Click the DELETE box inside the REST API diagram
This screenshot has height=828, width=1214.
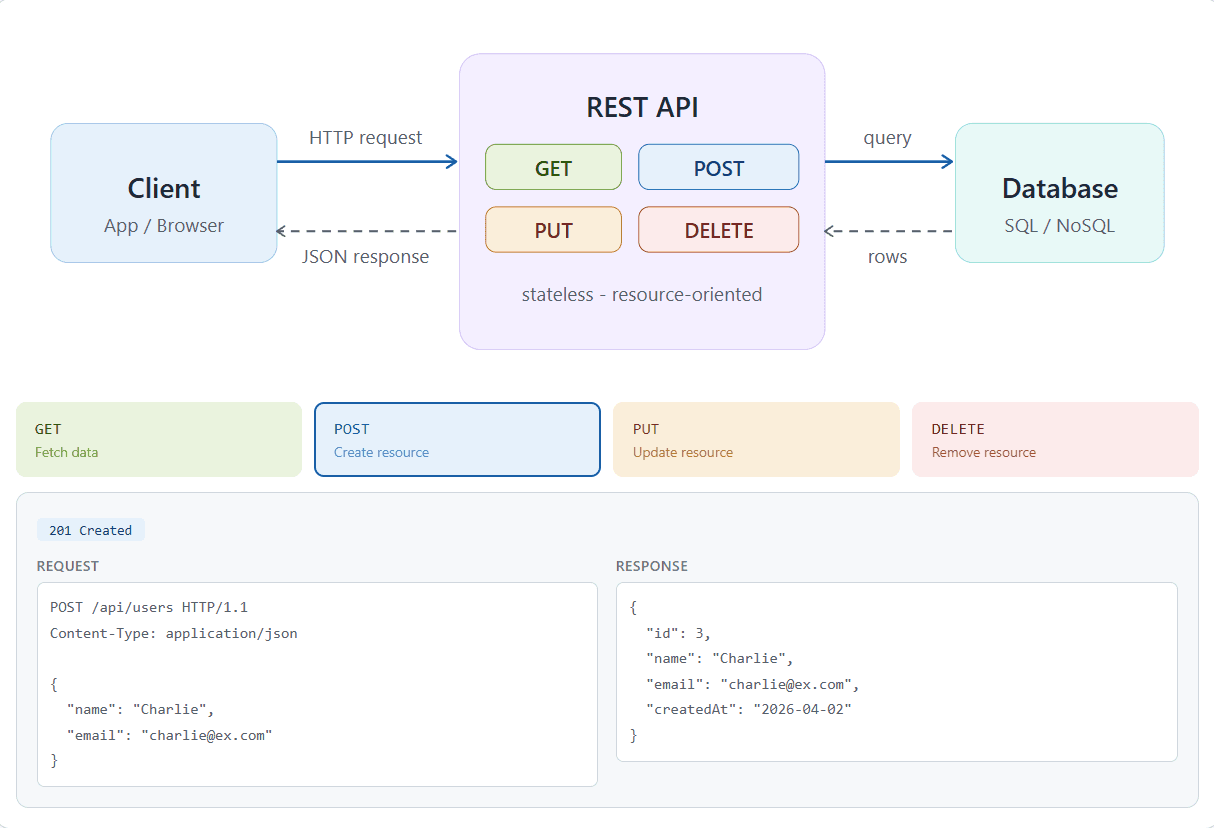(x=718, y=230)
